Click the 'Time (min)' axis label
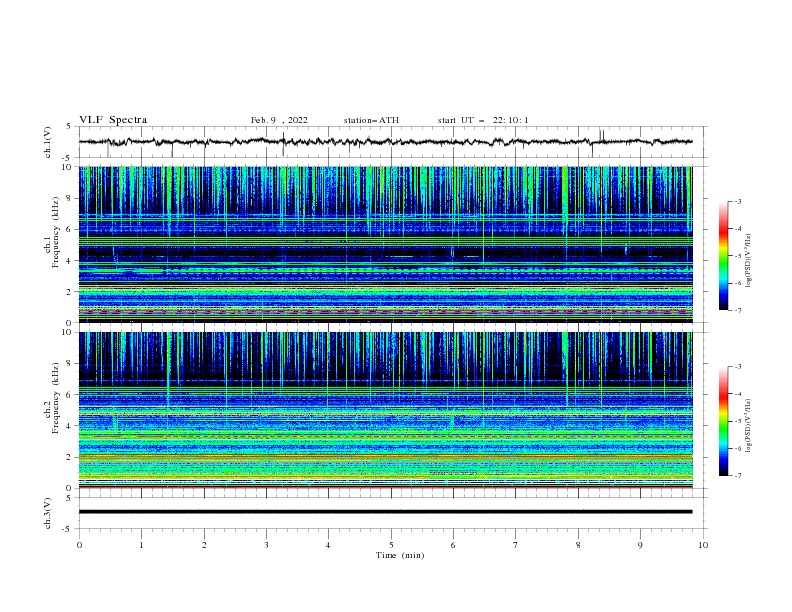The height and width of the screenshot is (612, 792). (x=400, y=555)
